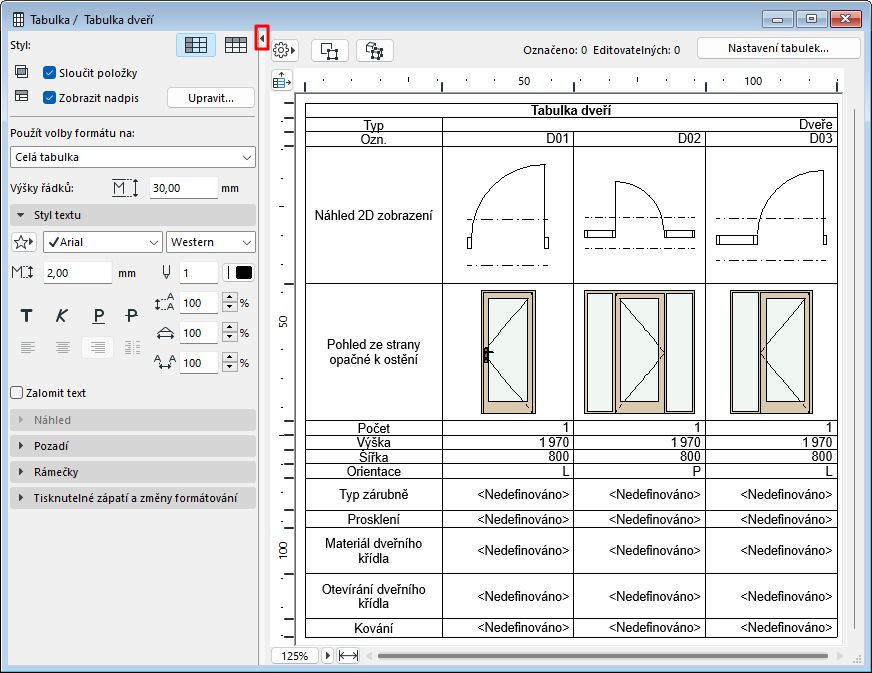Apply underline text style with P icon

click(98, 316)
